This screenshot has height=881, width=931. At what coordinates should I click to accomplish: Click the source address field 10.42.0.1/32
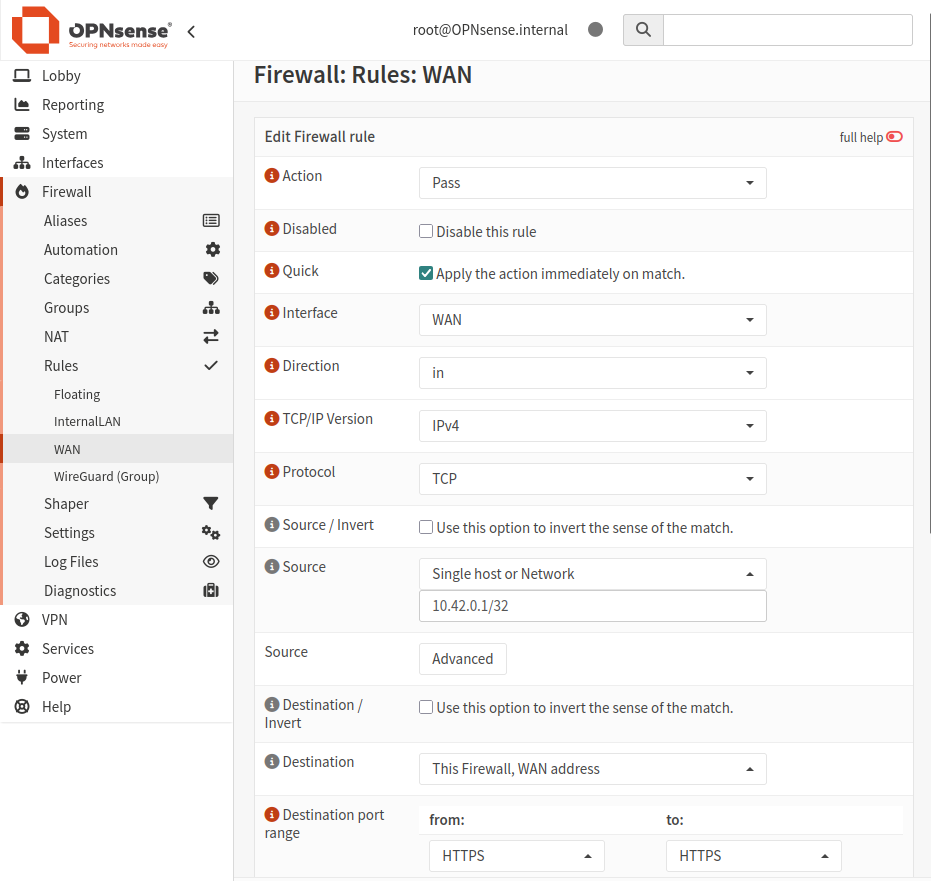[592, 606]
